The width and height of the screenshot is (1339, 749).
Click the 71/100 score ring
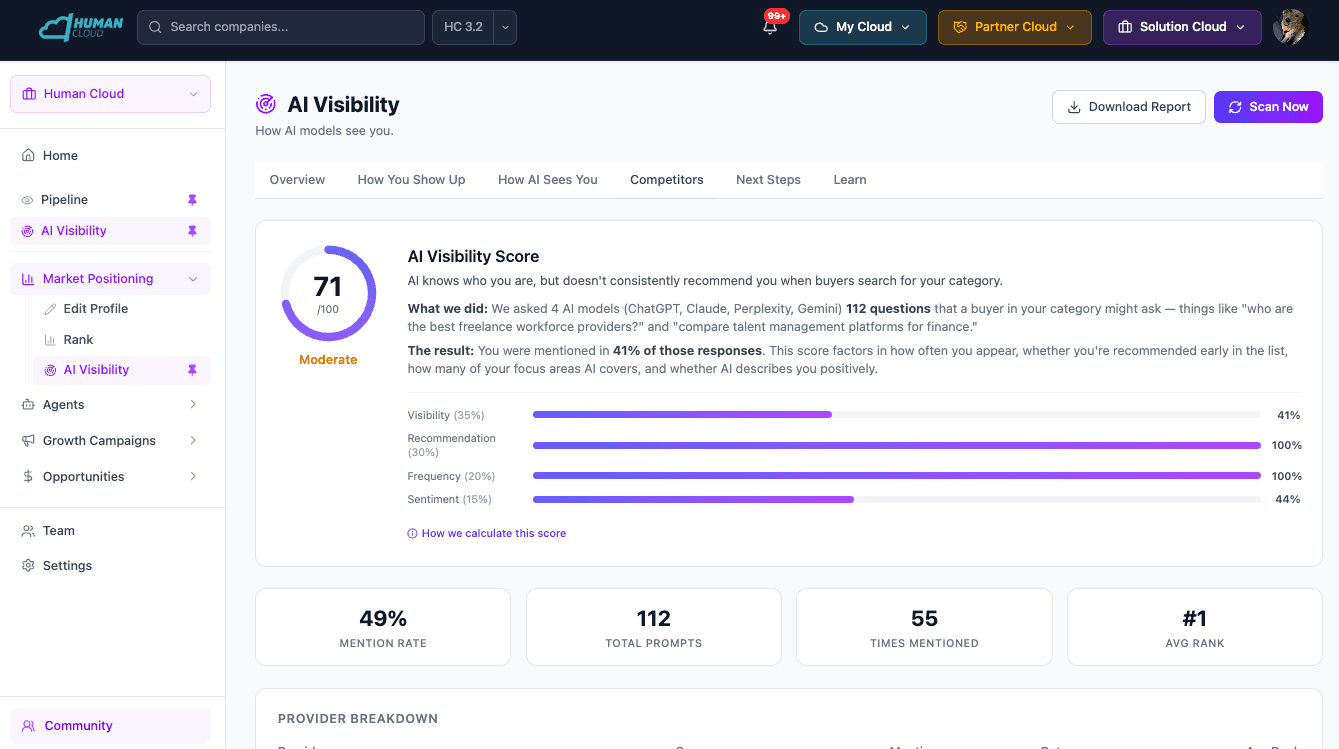328,293
